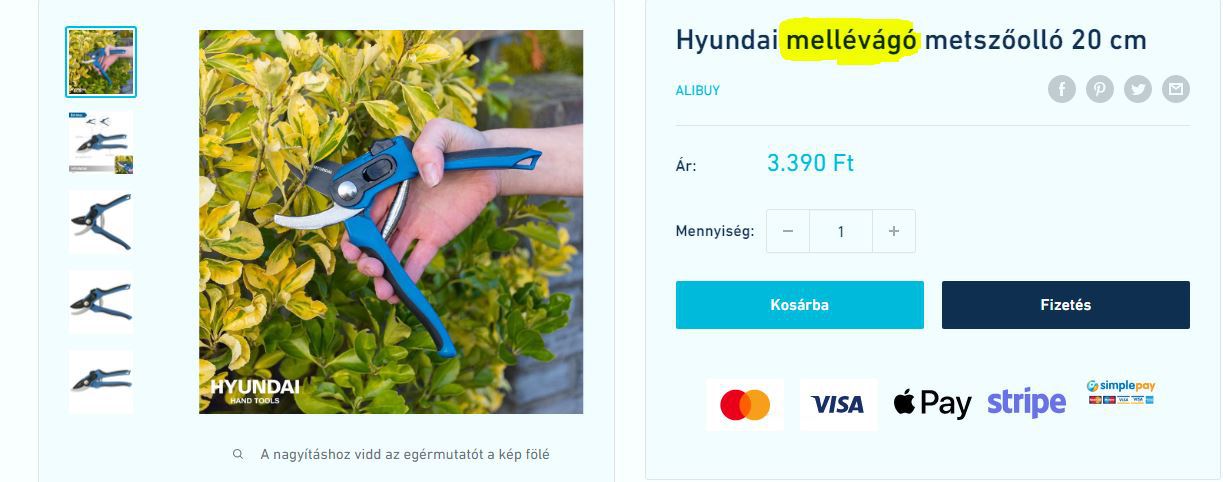Click the magnifier icon below the image
Viewport: 1223px width, 482px height.
coord(238,454)
